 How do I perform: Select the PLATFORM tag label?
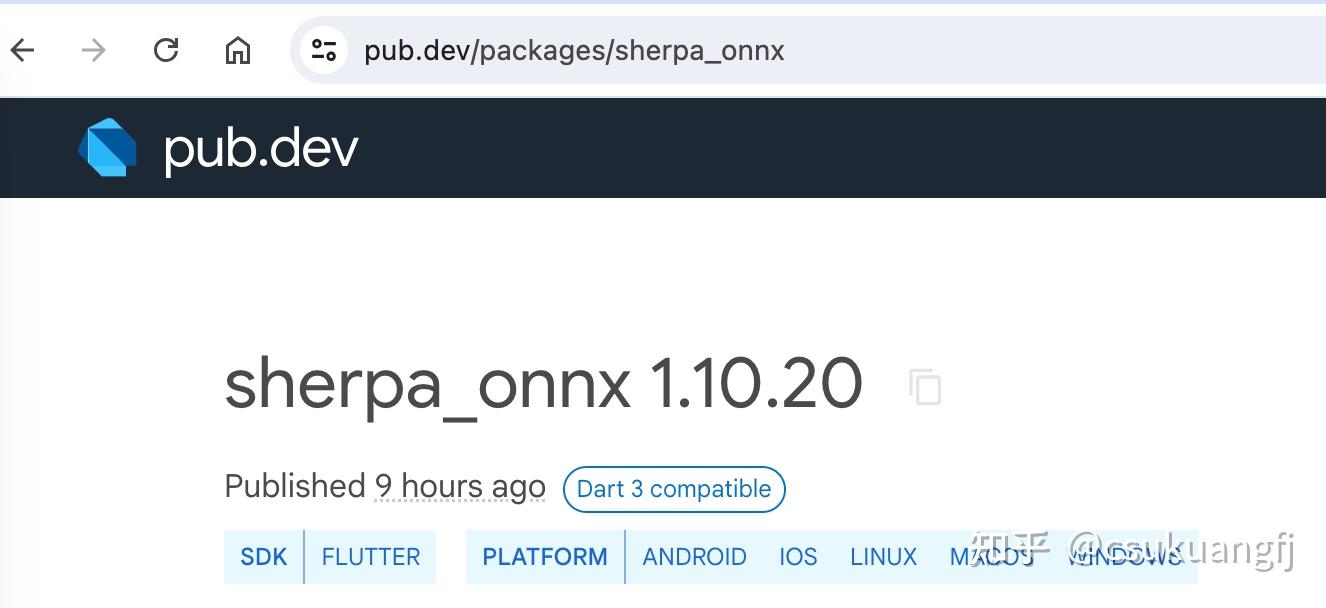545,557
